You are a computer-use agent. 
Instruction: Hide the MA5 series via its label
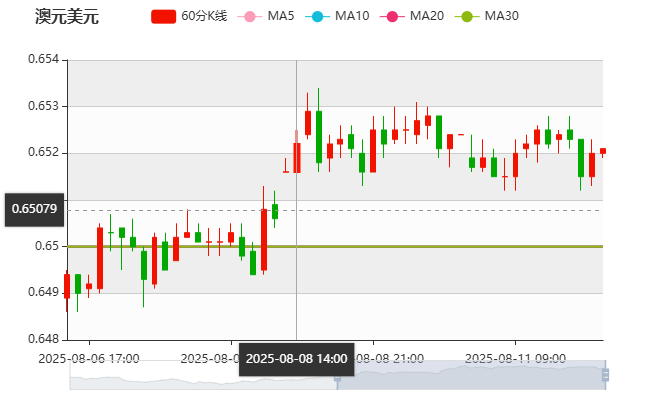[x=281, y=16]
